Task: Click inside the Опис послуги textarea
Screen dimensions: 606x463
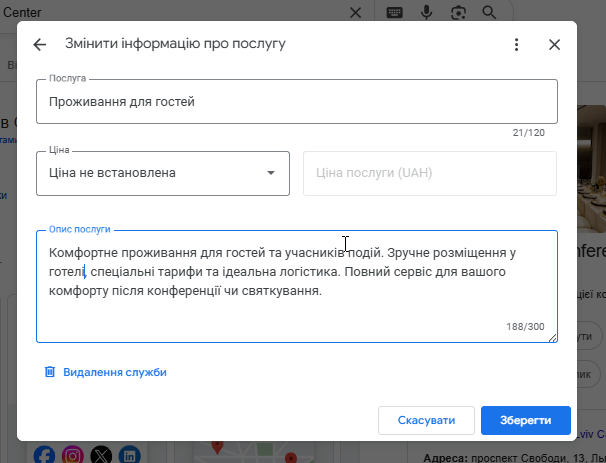Action: pos(297,286)
